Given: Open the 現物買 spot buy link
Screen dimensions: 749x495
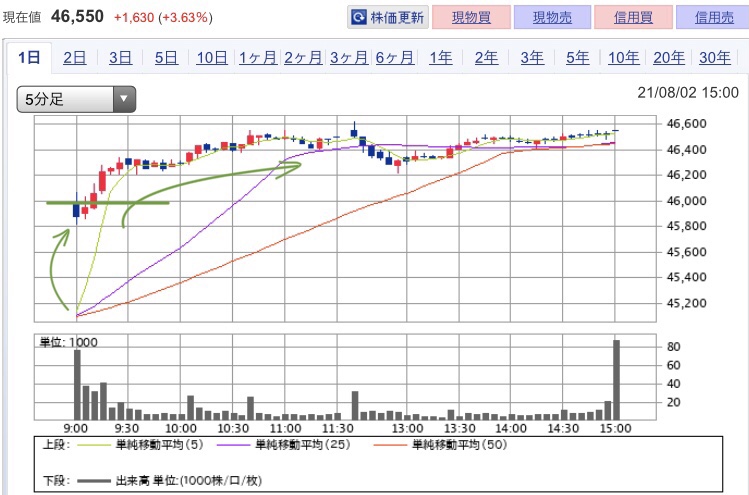Looking at the screenshot, I should coord(471,18).
